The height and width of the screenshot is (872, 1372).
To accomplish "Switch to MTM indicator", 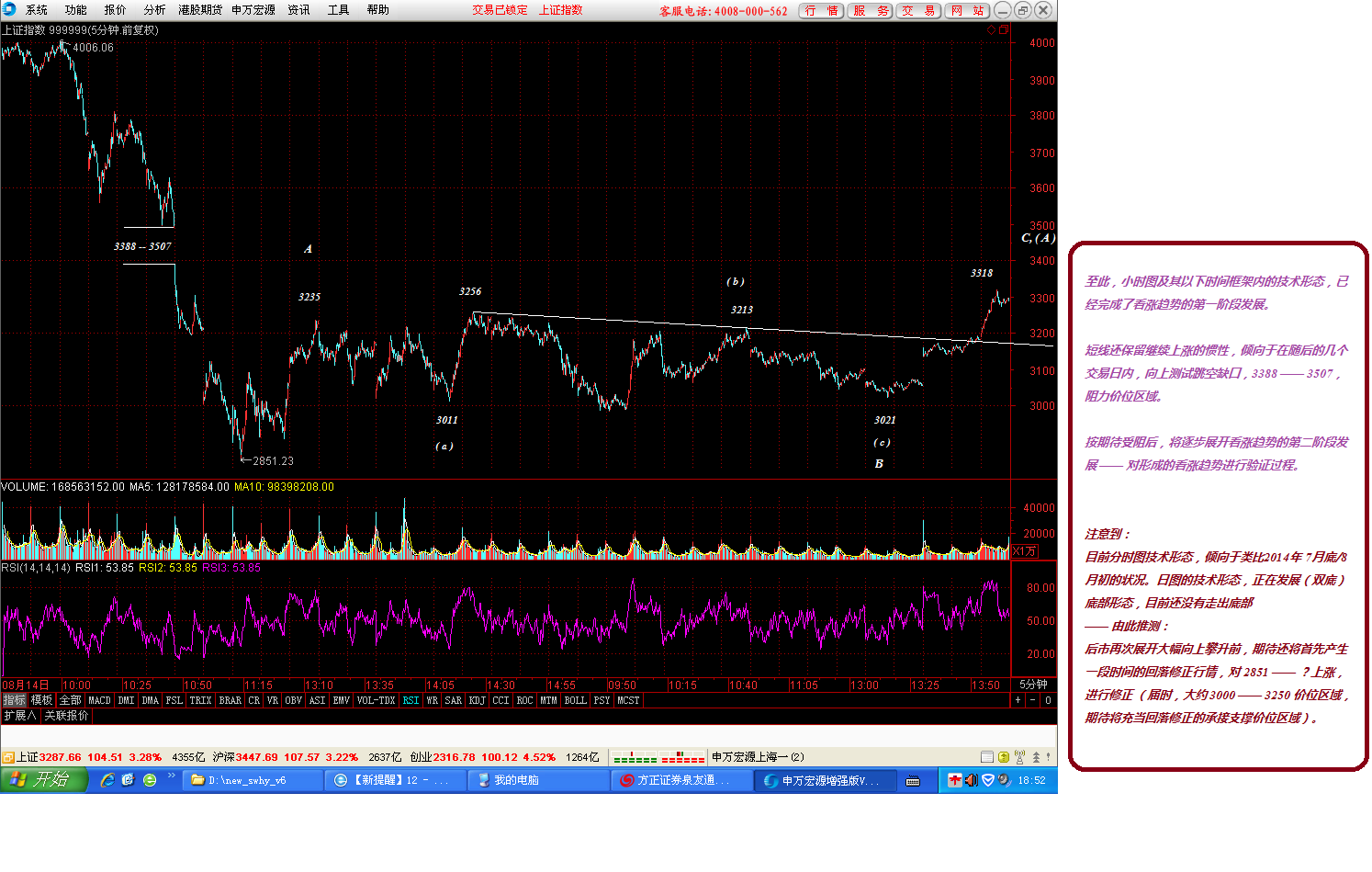I will (548, 700).
